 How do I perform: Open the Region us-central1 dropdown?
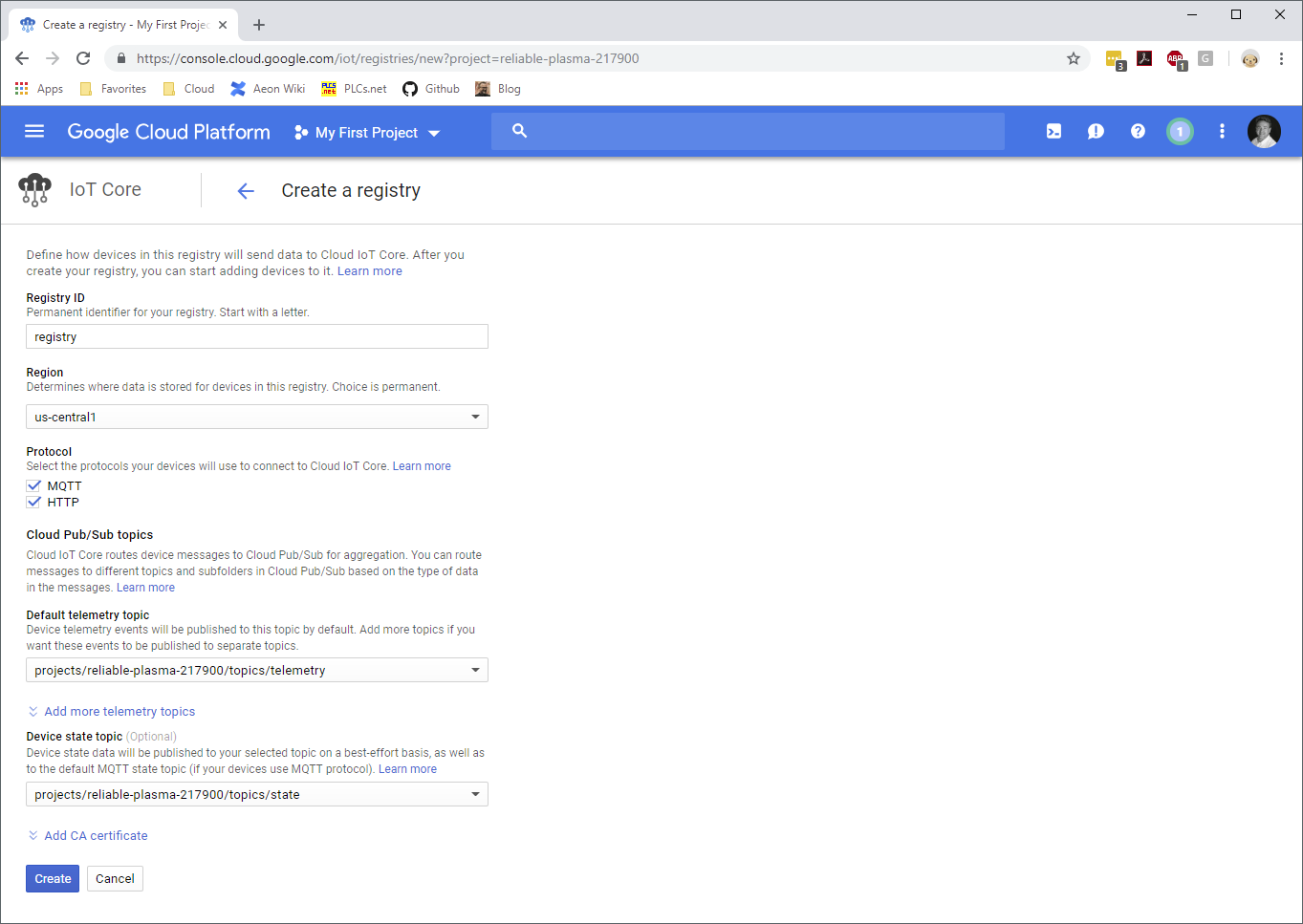(257, 417)
